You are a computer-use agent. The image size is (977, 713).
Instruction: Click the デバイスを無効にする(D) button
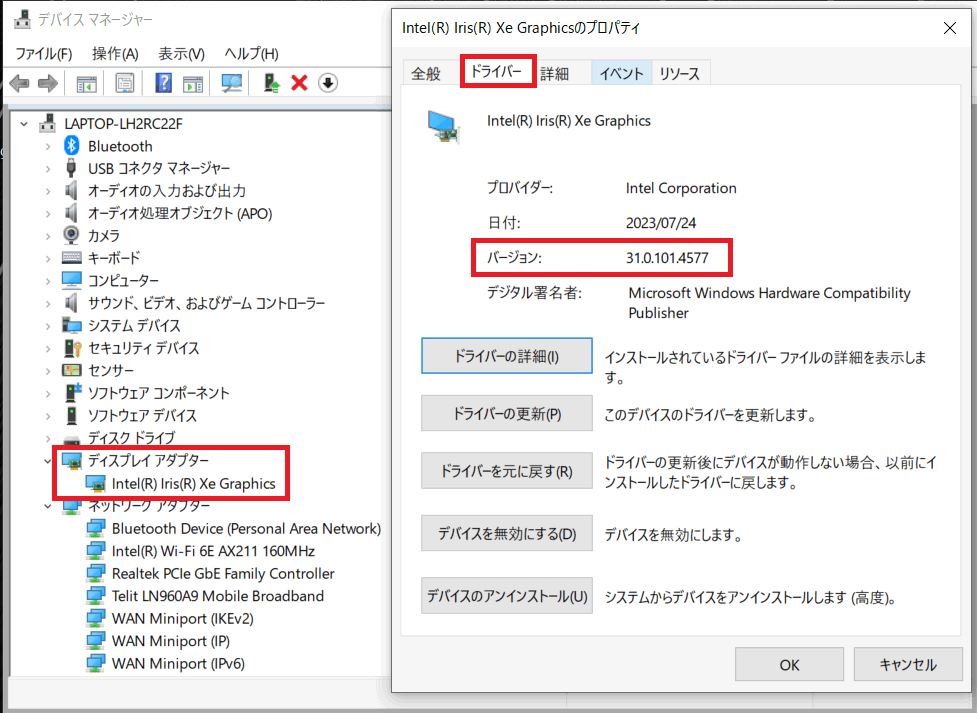507,534
